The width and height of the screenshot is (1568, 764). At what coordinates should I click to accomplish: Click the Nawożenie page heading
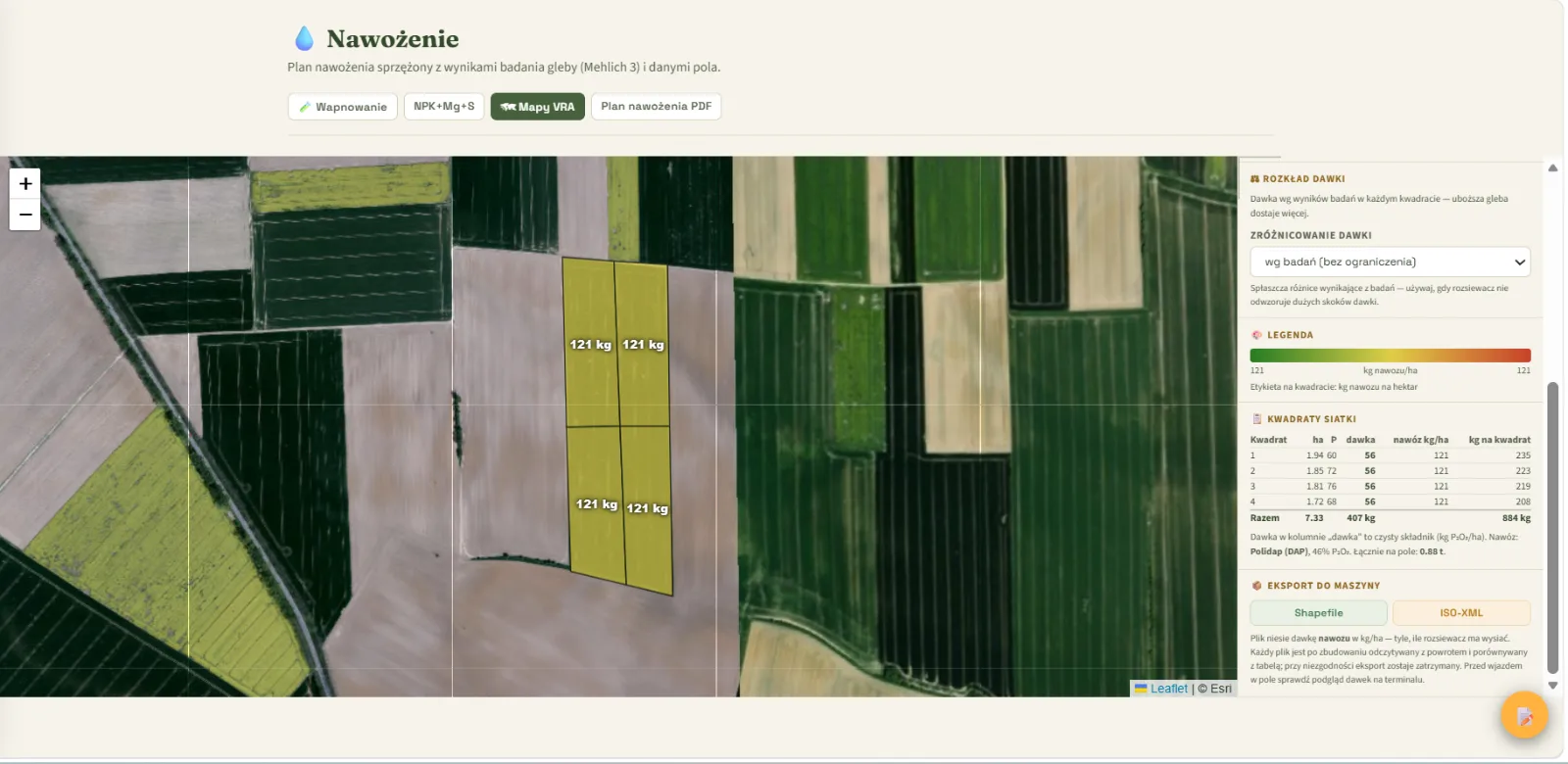point(392,39)
